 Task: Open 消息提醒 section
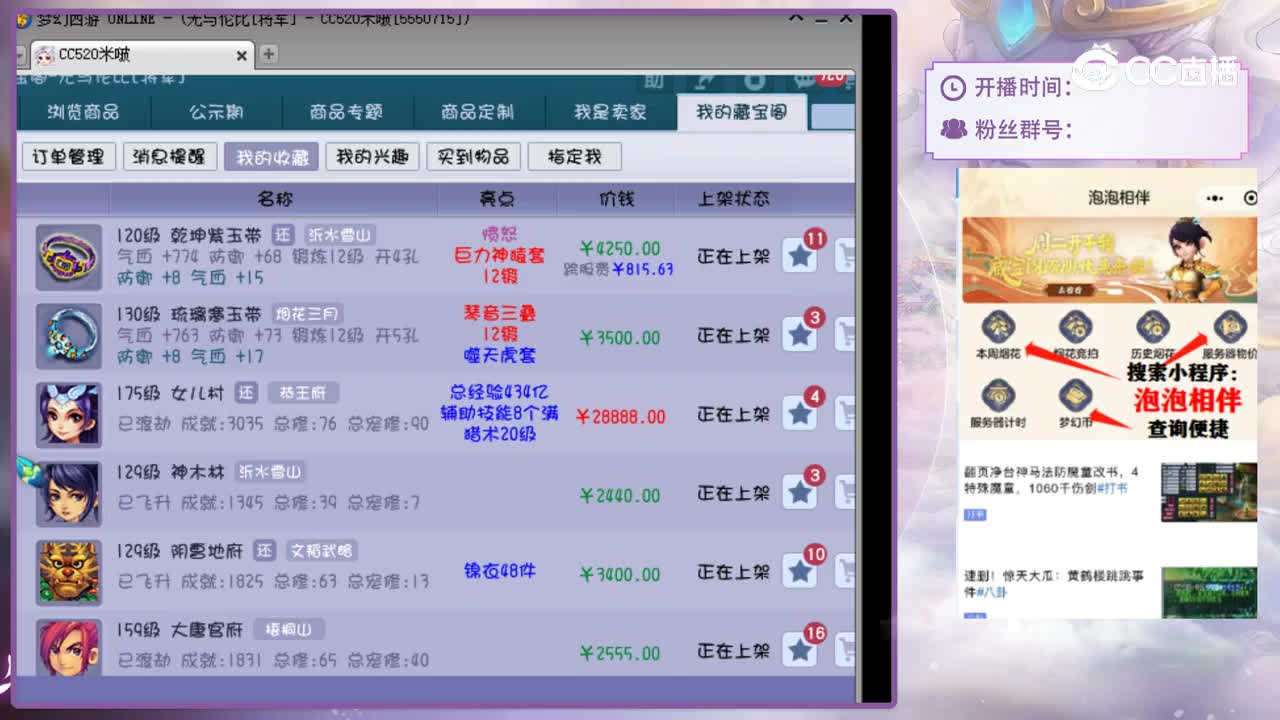pyautogui.click(x=169, y=156)
